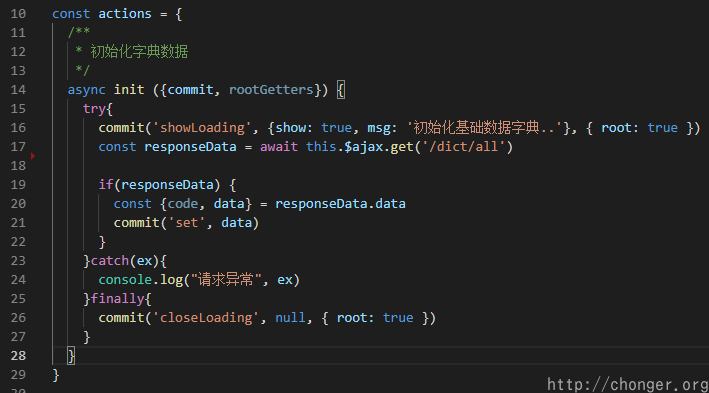Click the catch keyword on line 23
The height and width of the screenshot is (393, 709).
pos(110,260)
